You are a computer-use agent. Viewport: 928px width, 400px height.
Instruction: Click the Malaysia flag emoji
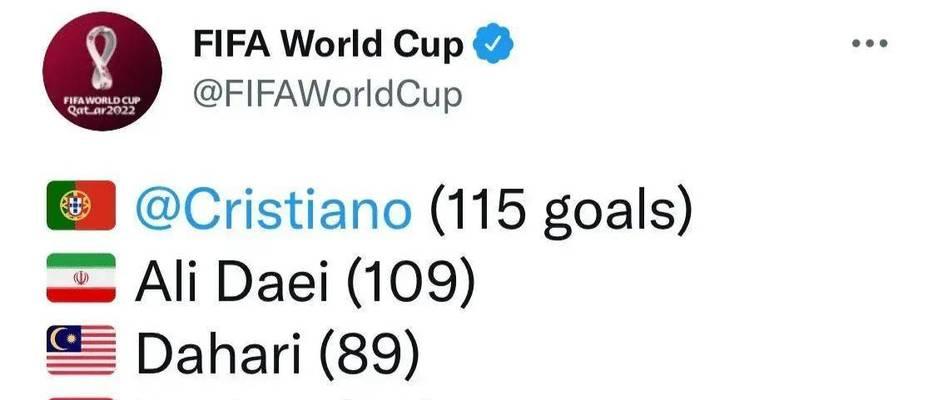(81, 350)
